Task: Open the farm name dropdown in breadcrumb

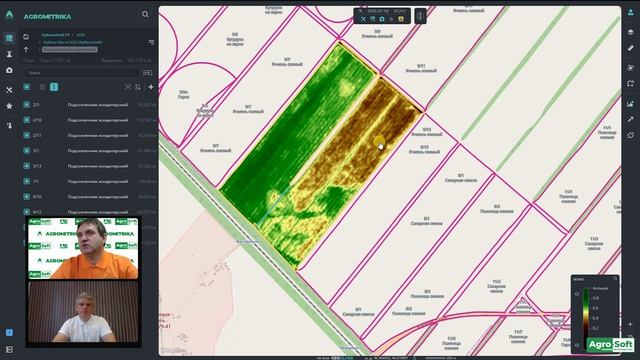Action: [56, 35]
